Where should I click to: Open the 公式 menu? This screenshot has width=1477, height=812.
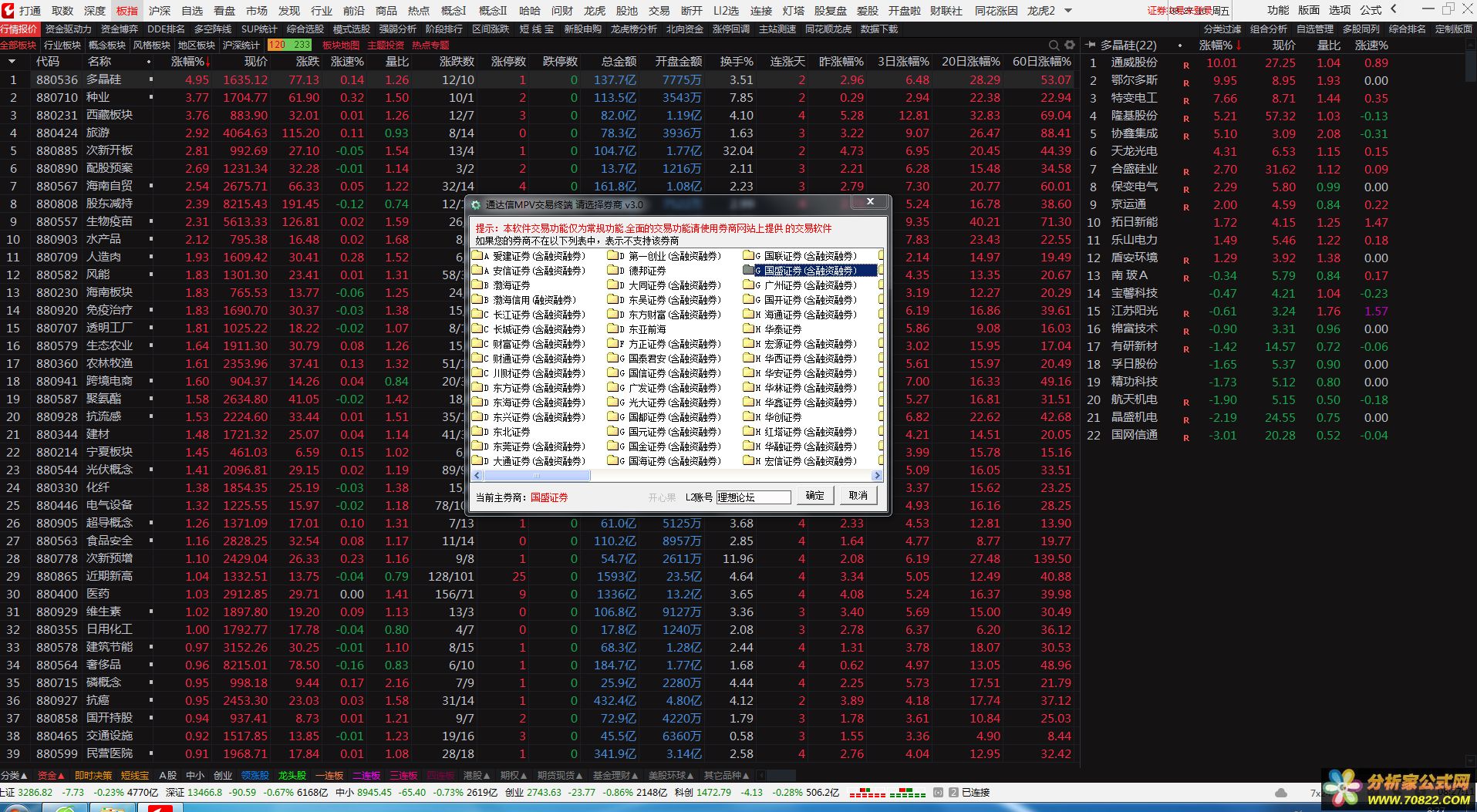(x=1371, y=10)
